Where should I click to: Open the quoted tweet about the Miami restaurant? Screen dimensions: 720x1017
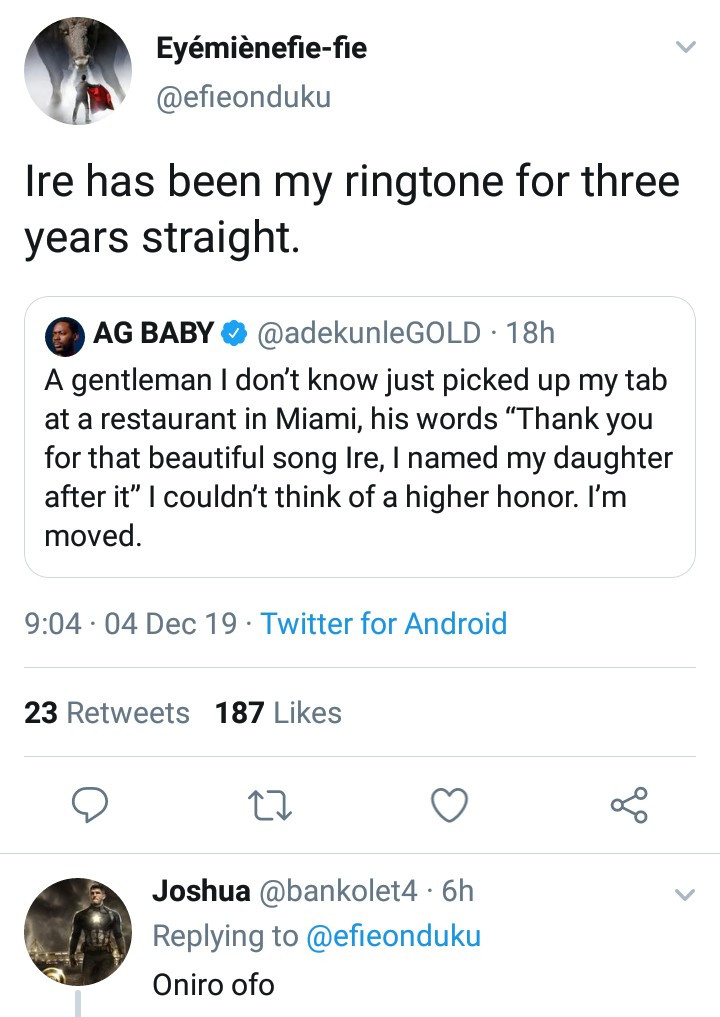(358, 460)
